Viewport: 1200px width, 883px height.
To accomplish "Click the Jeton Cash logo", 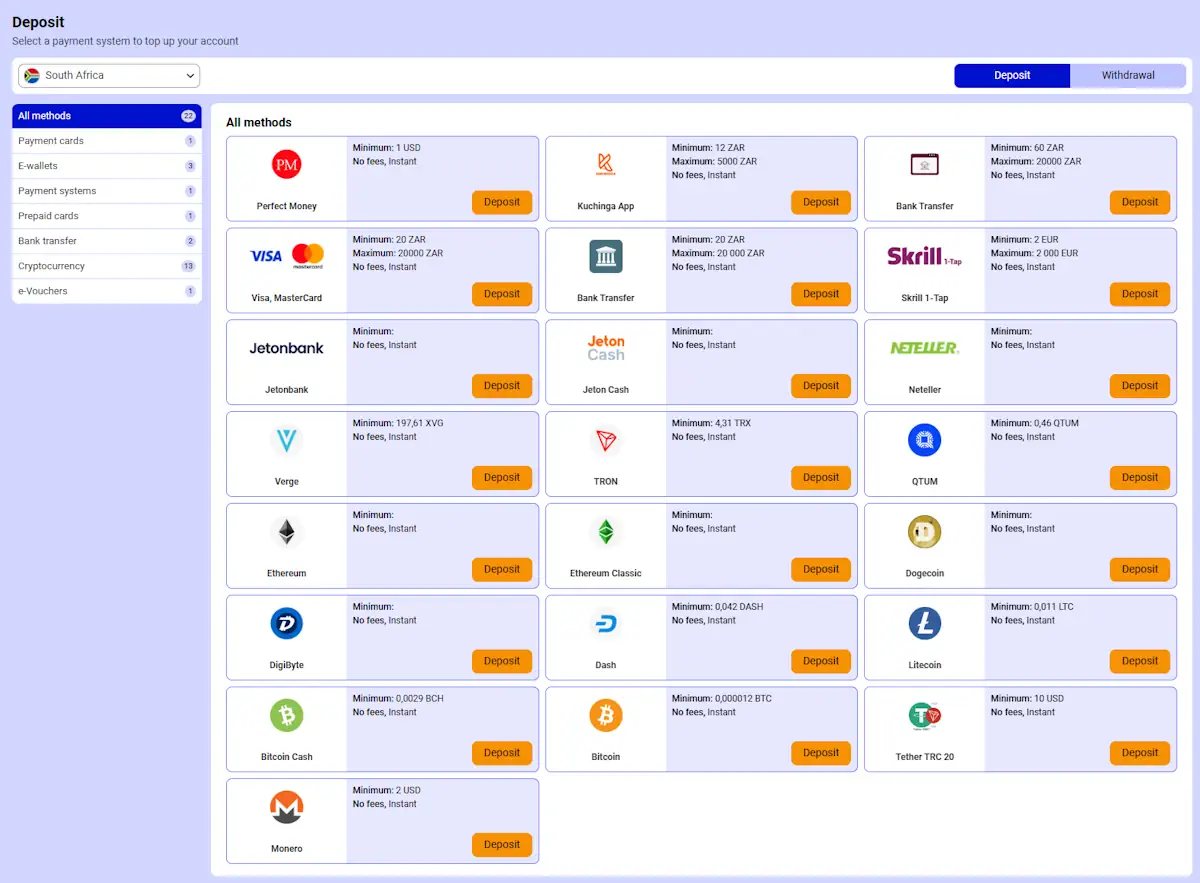I will point(605,348).
